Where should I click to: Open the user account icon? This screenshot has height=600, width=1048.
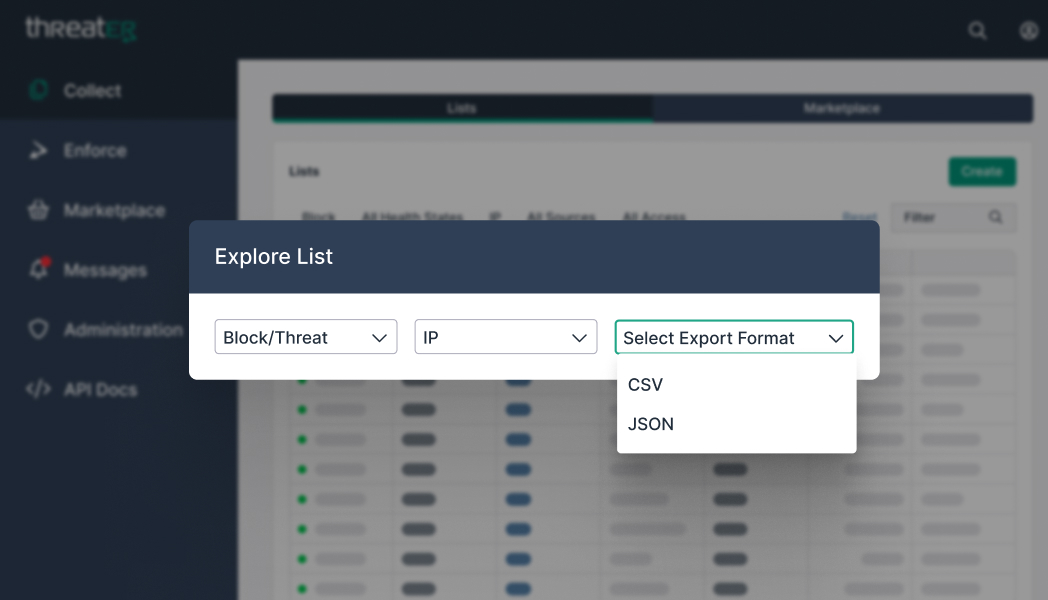(x=1029, y=30)
